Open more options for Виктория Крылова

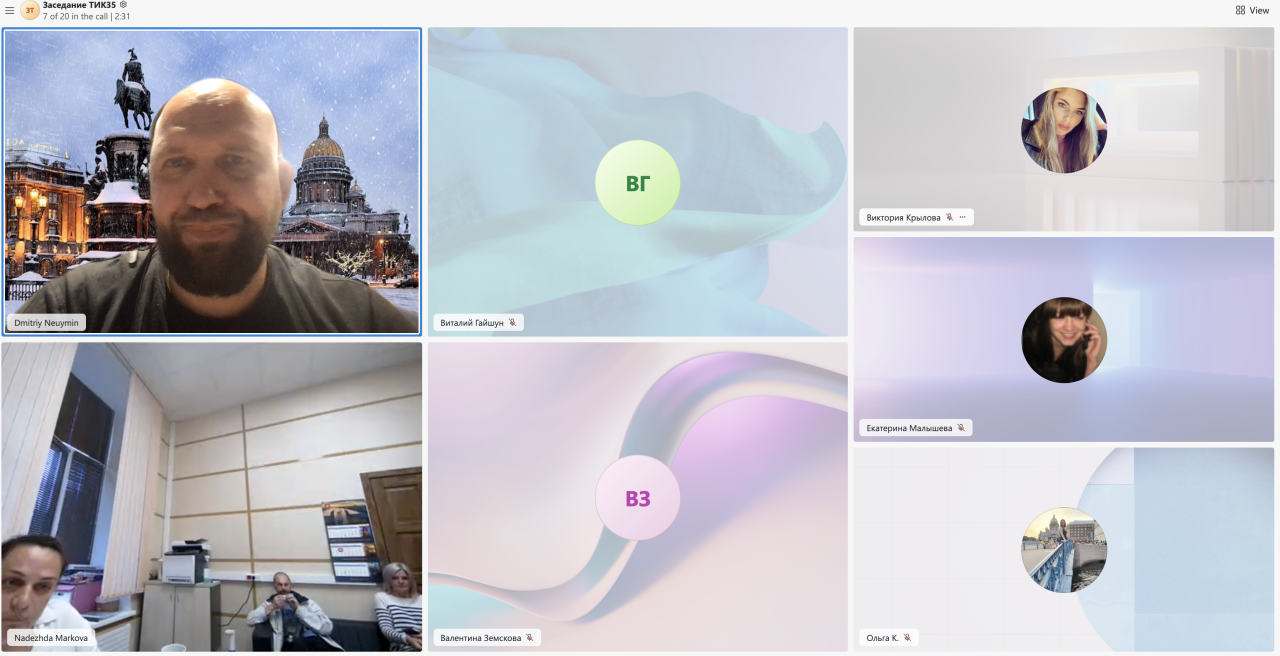coord(963,217)
